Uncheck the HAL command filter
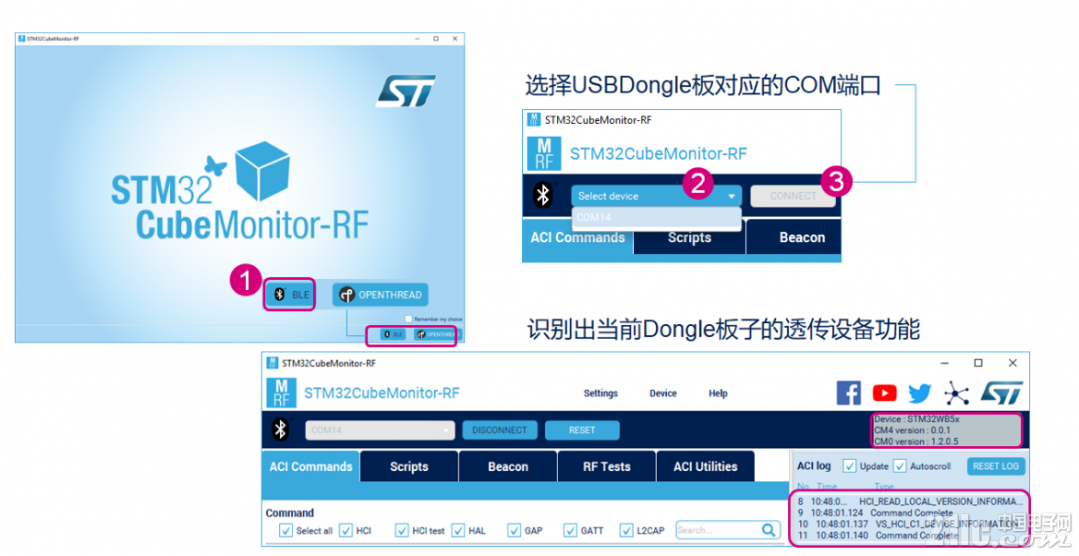 point(458,531)
